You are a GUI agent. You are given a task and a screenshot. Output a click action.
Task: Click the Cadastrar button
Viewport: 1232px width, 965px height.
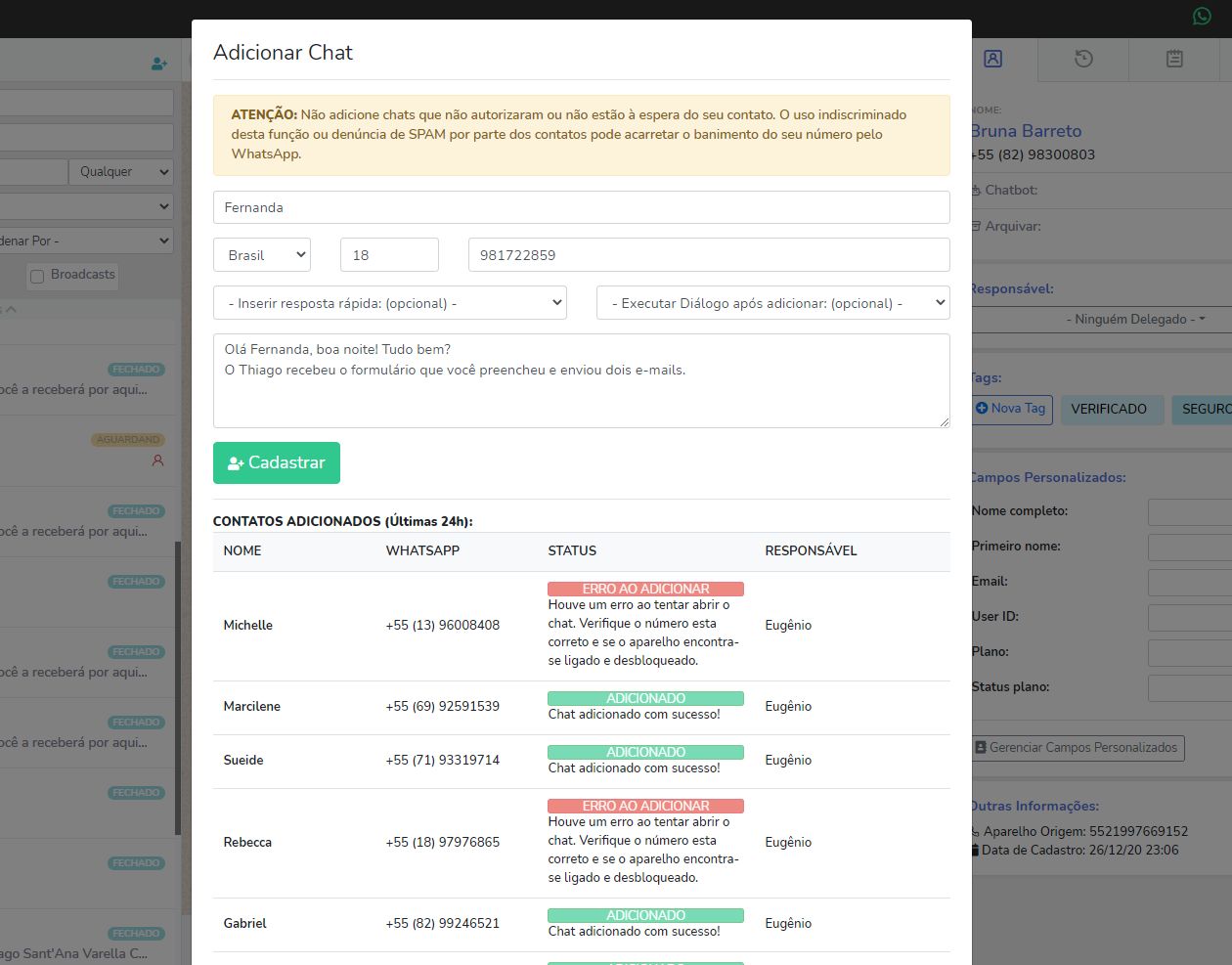(277, 462)
